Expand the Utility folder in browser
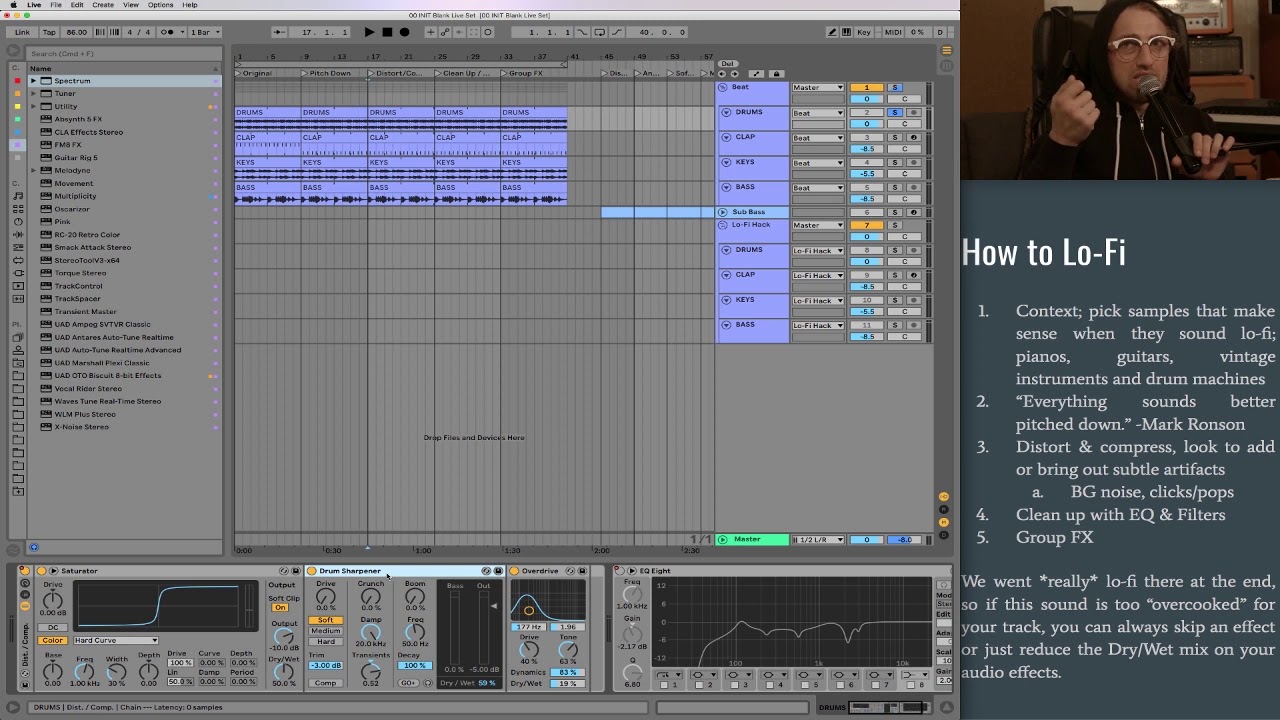Screen dimensions: 1280x720 point(33,106)
